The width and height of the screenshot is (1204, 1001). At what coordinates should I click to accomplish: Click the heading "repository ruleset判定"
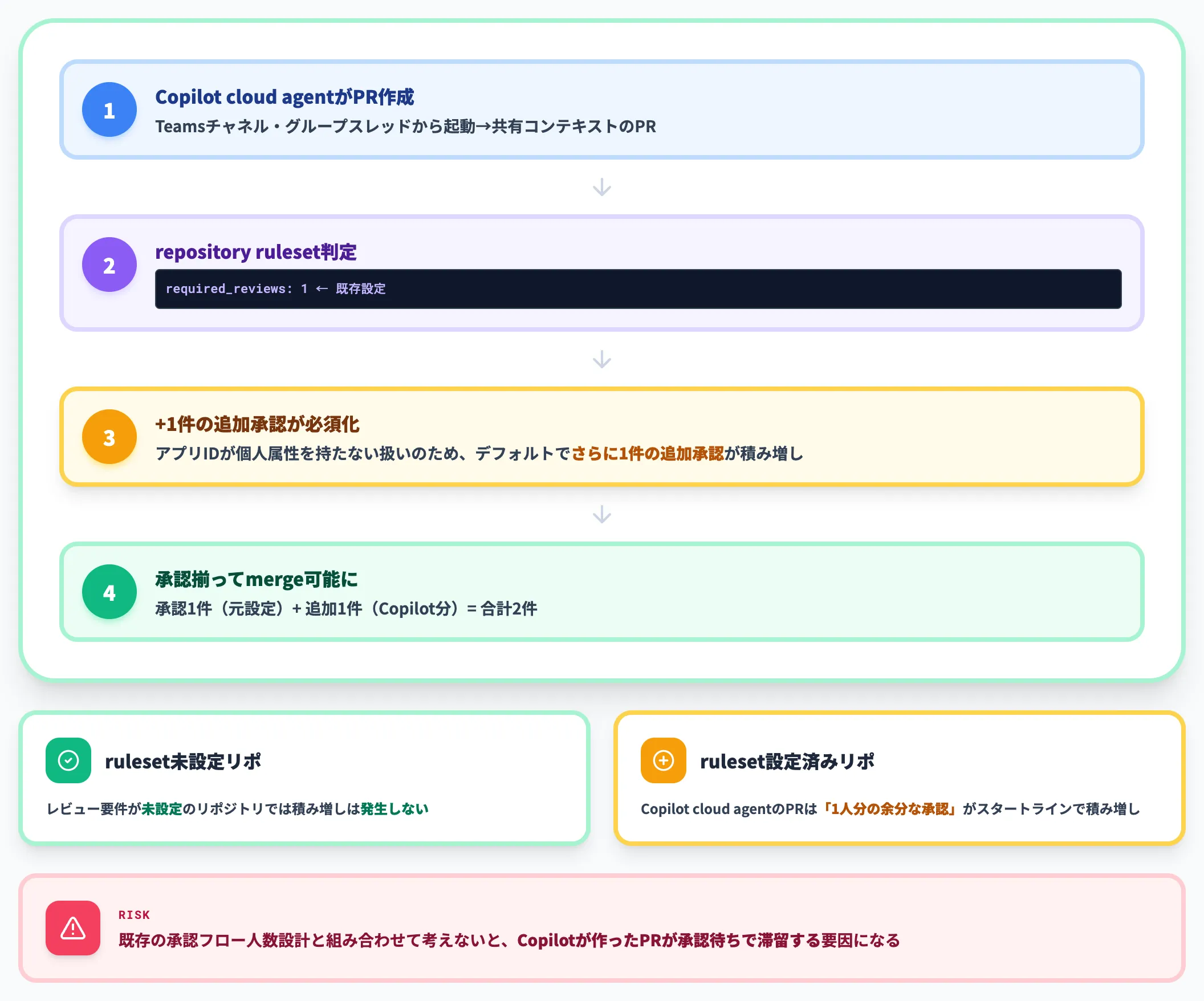256,252
